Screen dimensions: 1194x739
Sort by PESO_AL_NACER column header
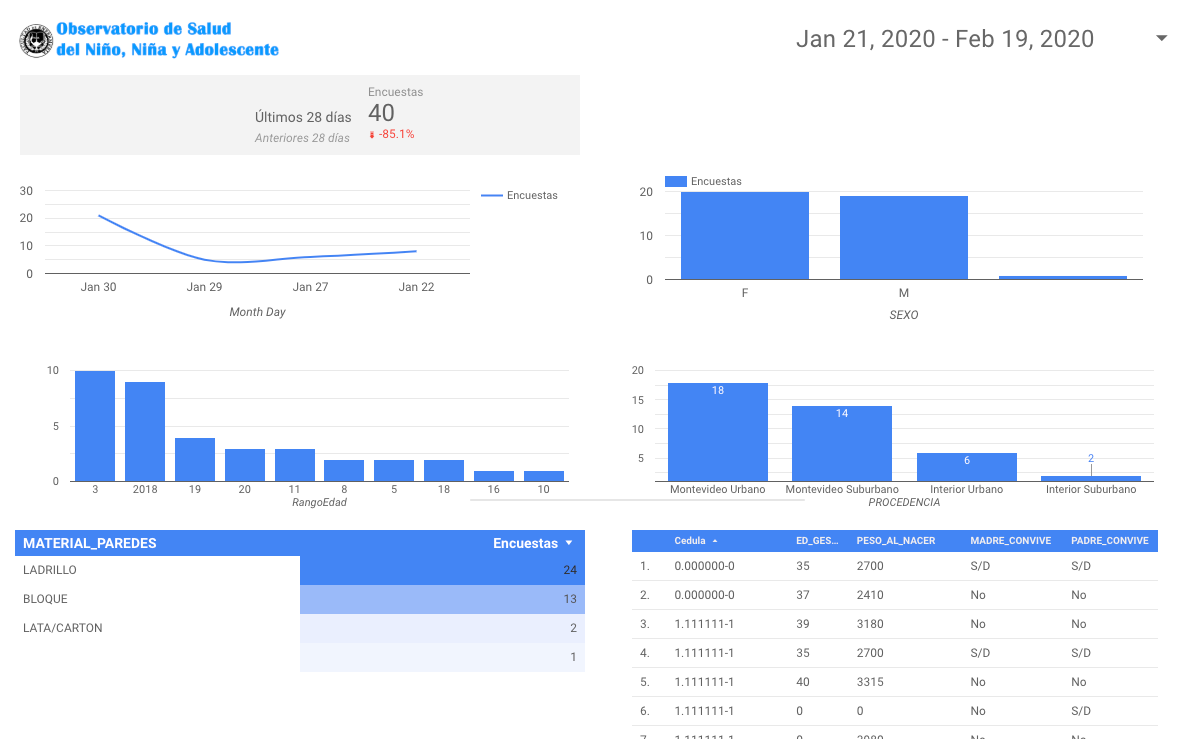[x=895, y=541]
